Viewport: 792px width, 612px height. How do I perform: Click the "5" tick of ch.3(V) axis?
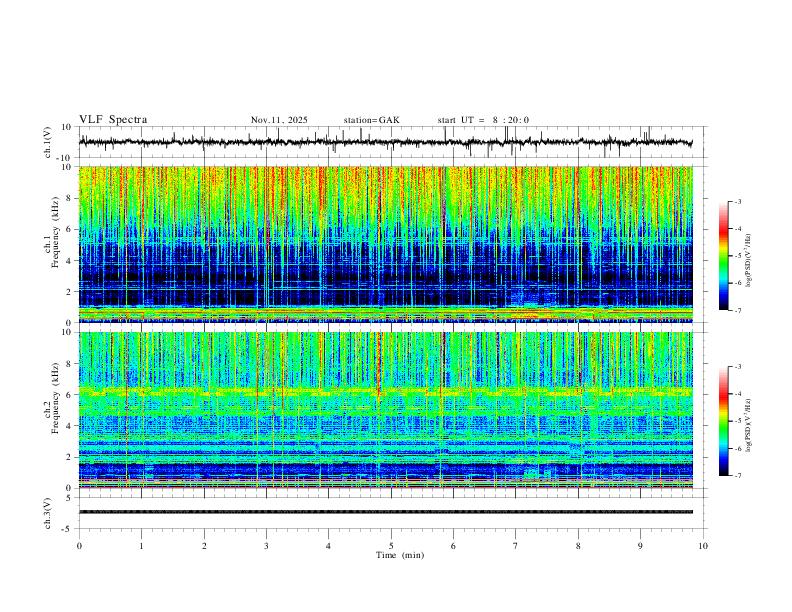pyautogui.click(x=70, y=498)
